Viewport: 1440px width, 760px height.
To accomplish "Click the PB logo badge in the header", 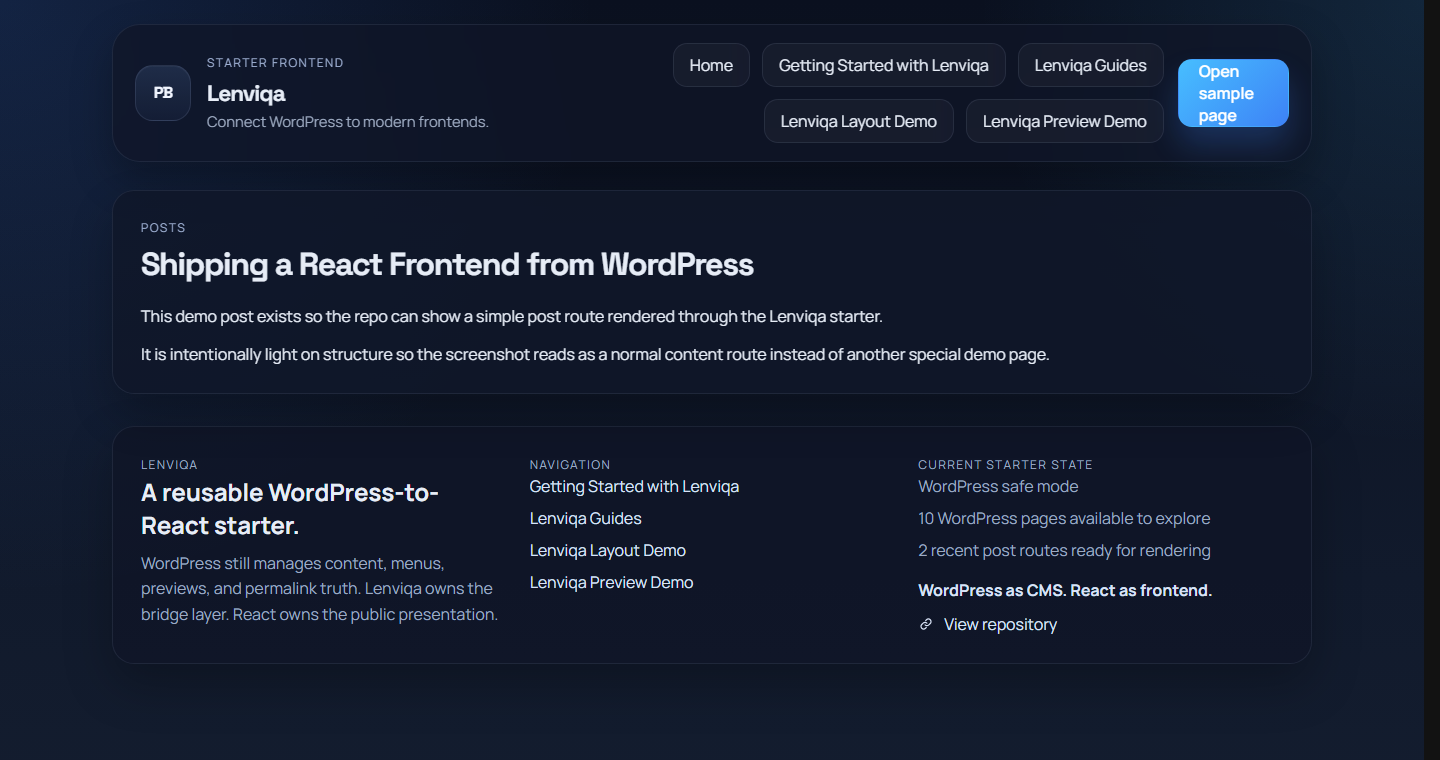I will [x=163, y=93].
